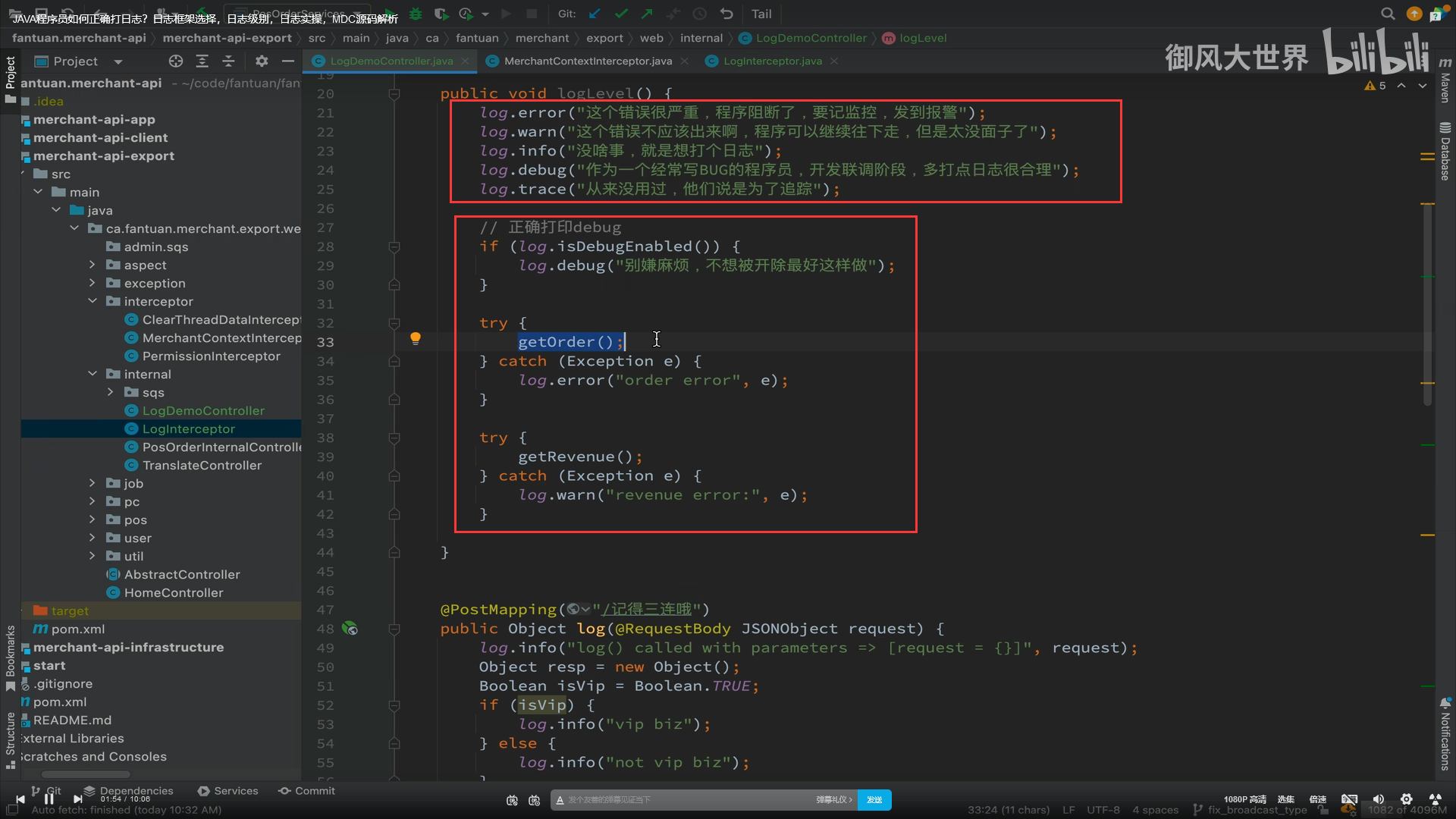Click the 发送 send button
The height and width of the screenshot is (819, 1456).
pos(874,800)
